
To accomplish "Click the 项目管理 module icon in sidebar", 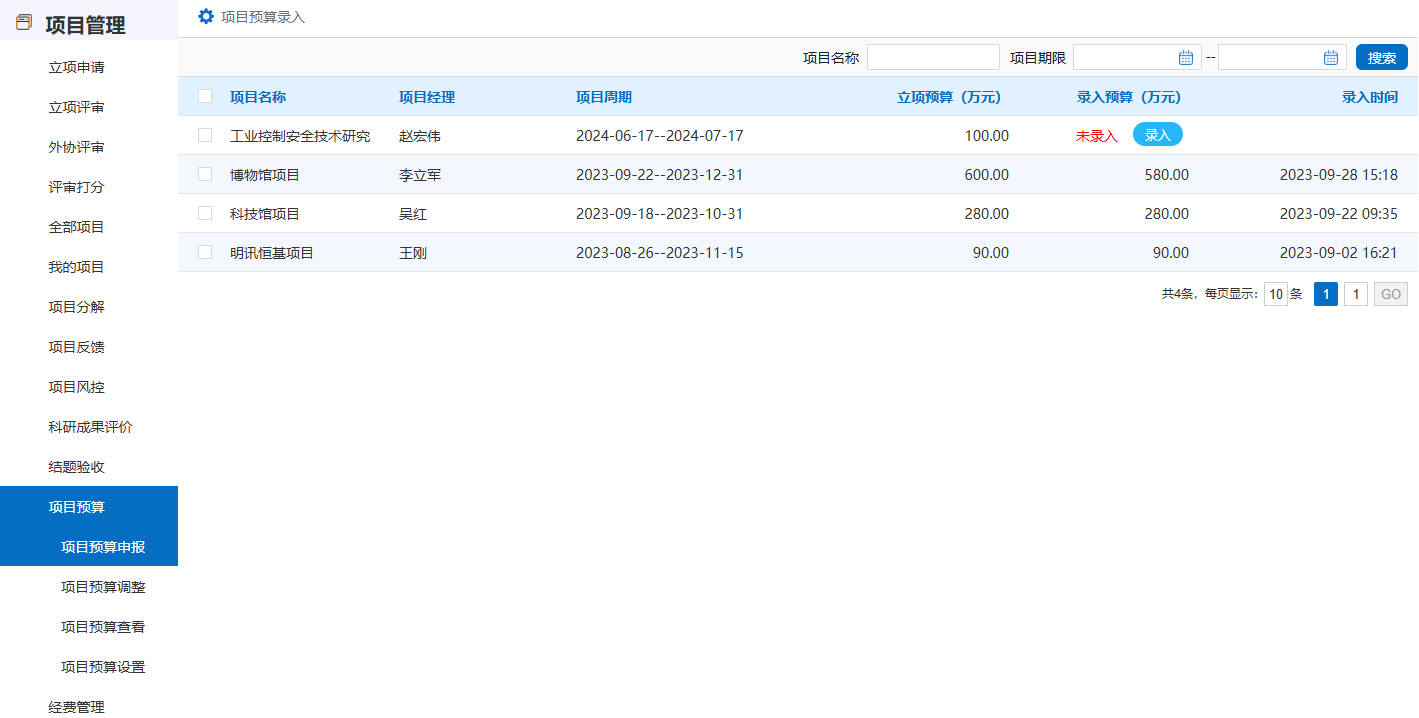I will pyautogui.click(x=24, y=22).
